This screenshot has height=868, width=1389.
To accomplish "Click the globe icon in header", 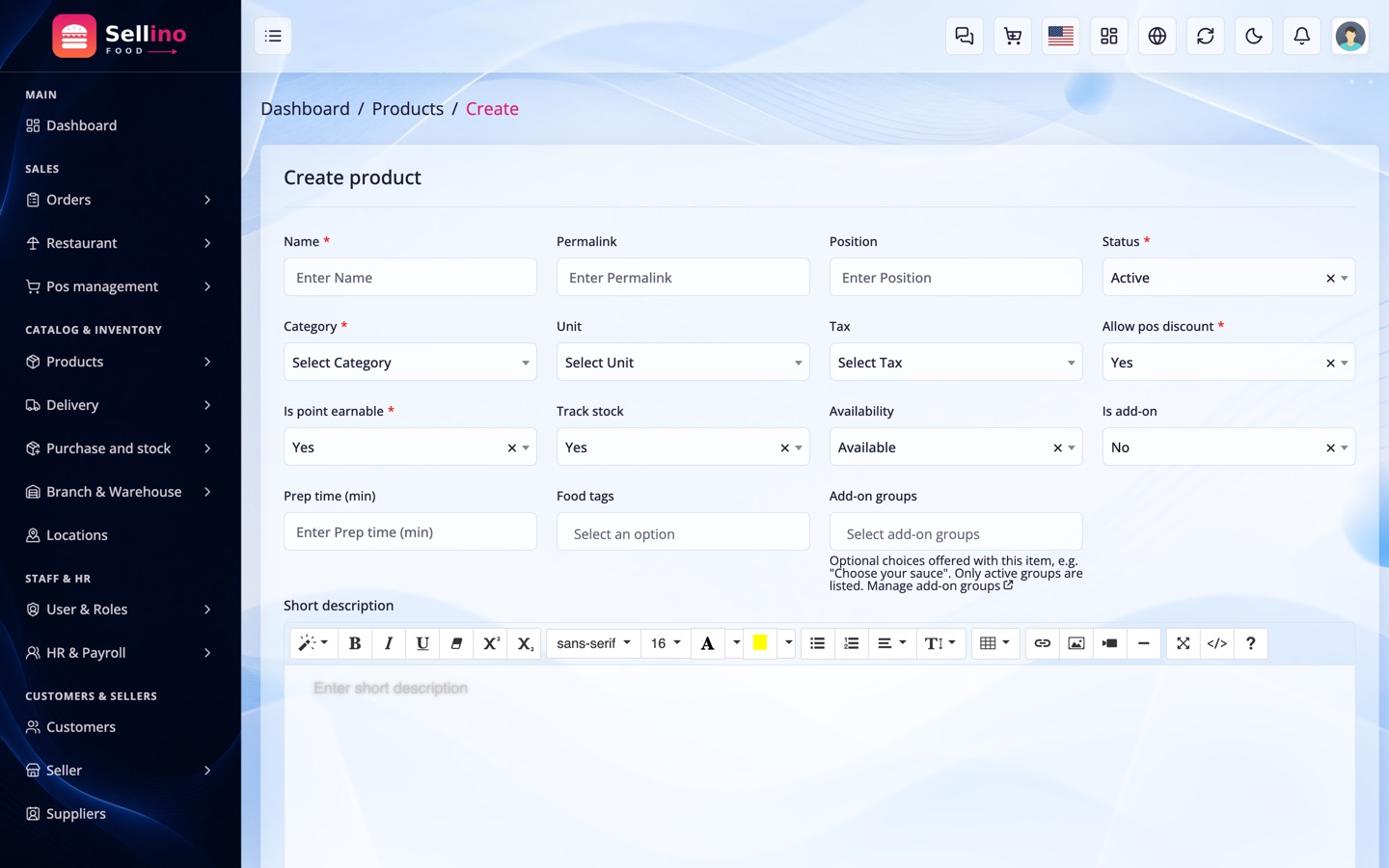I will click(1157, 36).
